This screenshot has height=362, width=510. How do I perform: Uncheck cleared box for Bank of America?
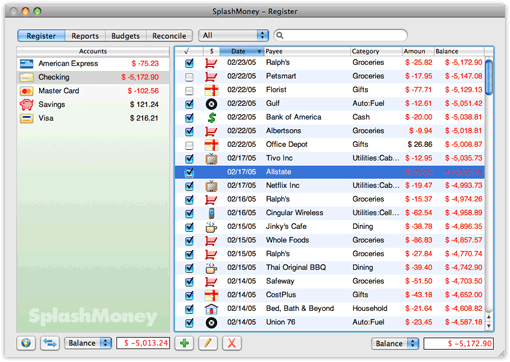(189, 118)
